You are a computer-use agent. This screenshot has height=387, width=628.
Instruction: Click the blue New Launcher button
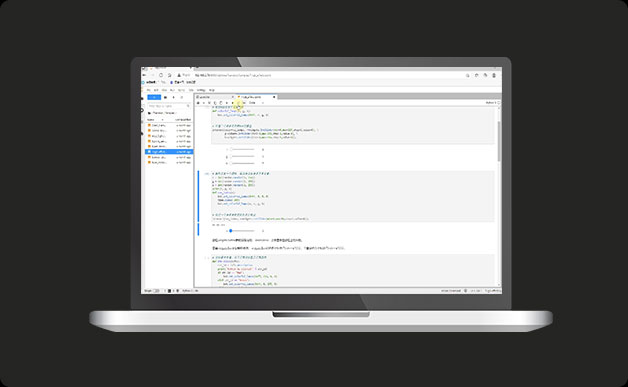pos(154,97)
